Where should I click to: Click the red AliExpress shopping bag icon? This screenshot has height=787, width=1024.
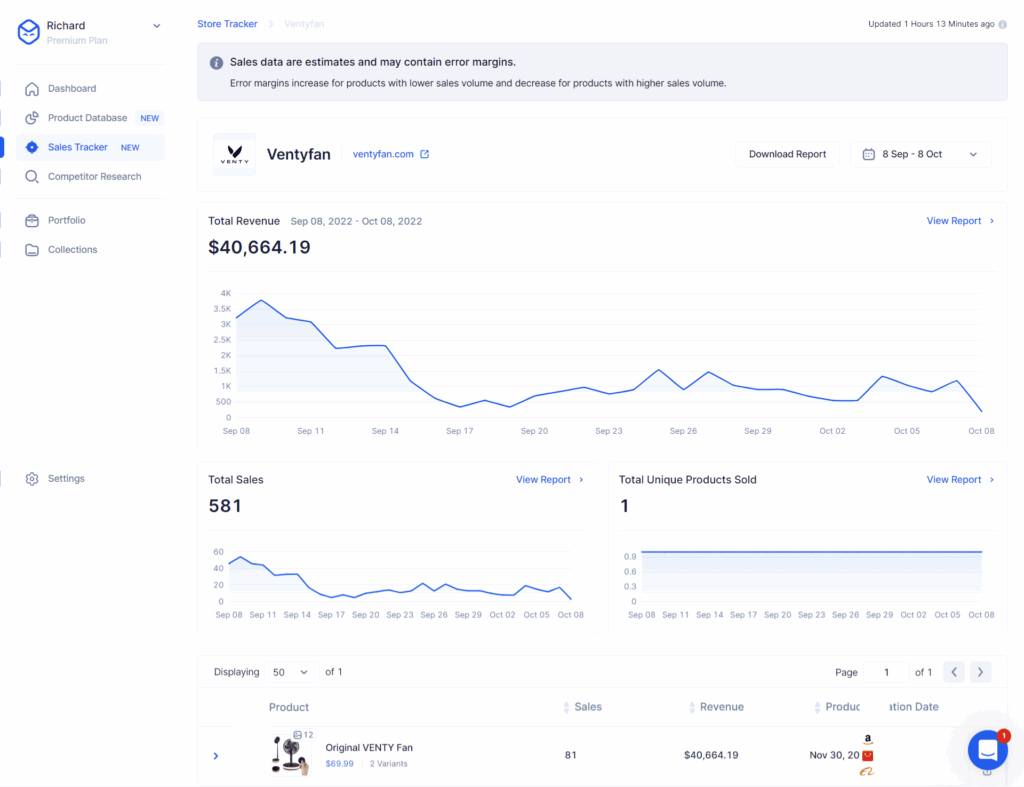click(x=867, y=756)
